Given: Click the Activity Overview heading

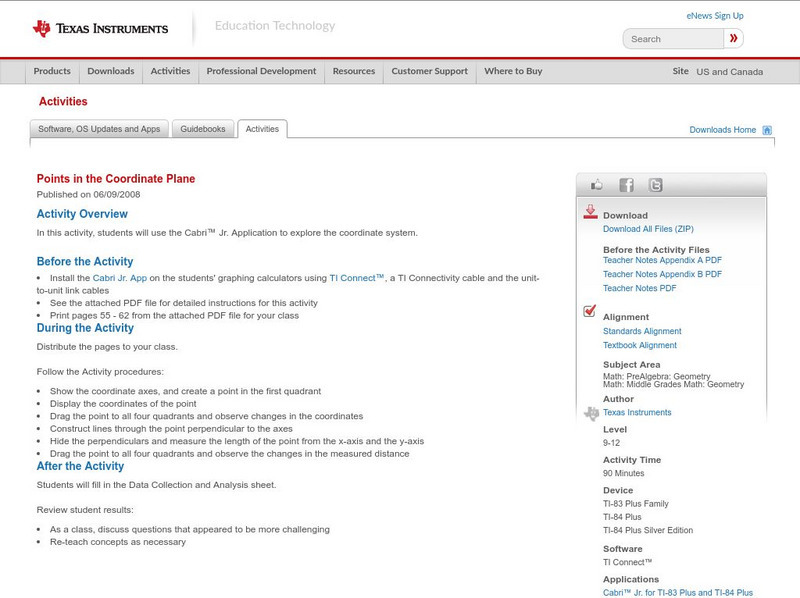Looking at the screenshot, I should coord(82,214).
